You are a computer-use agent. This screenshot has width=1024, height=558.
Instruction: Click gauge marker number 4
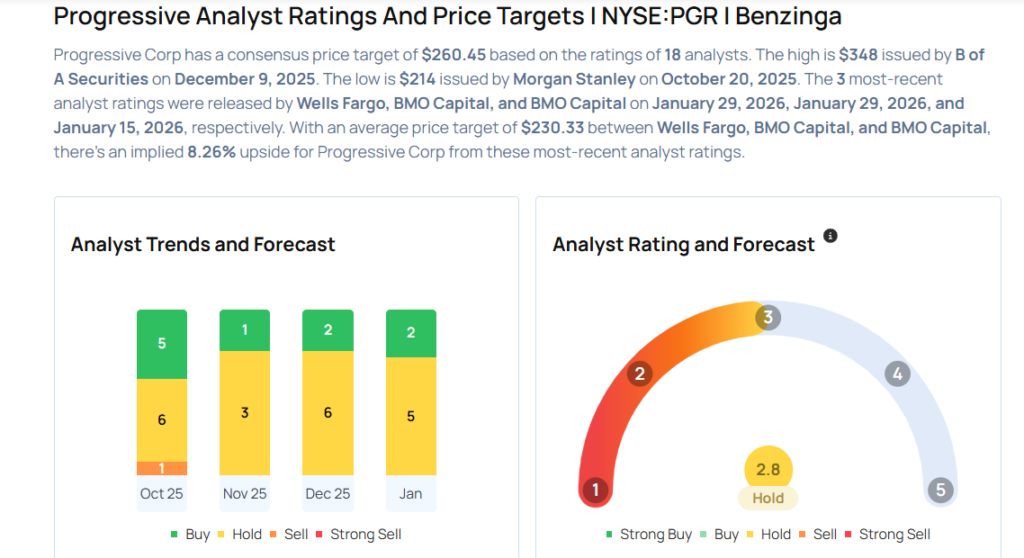click(x=897, y=374)
